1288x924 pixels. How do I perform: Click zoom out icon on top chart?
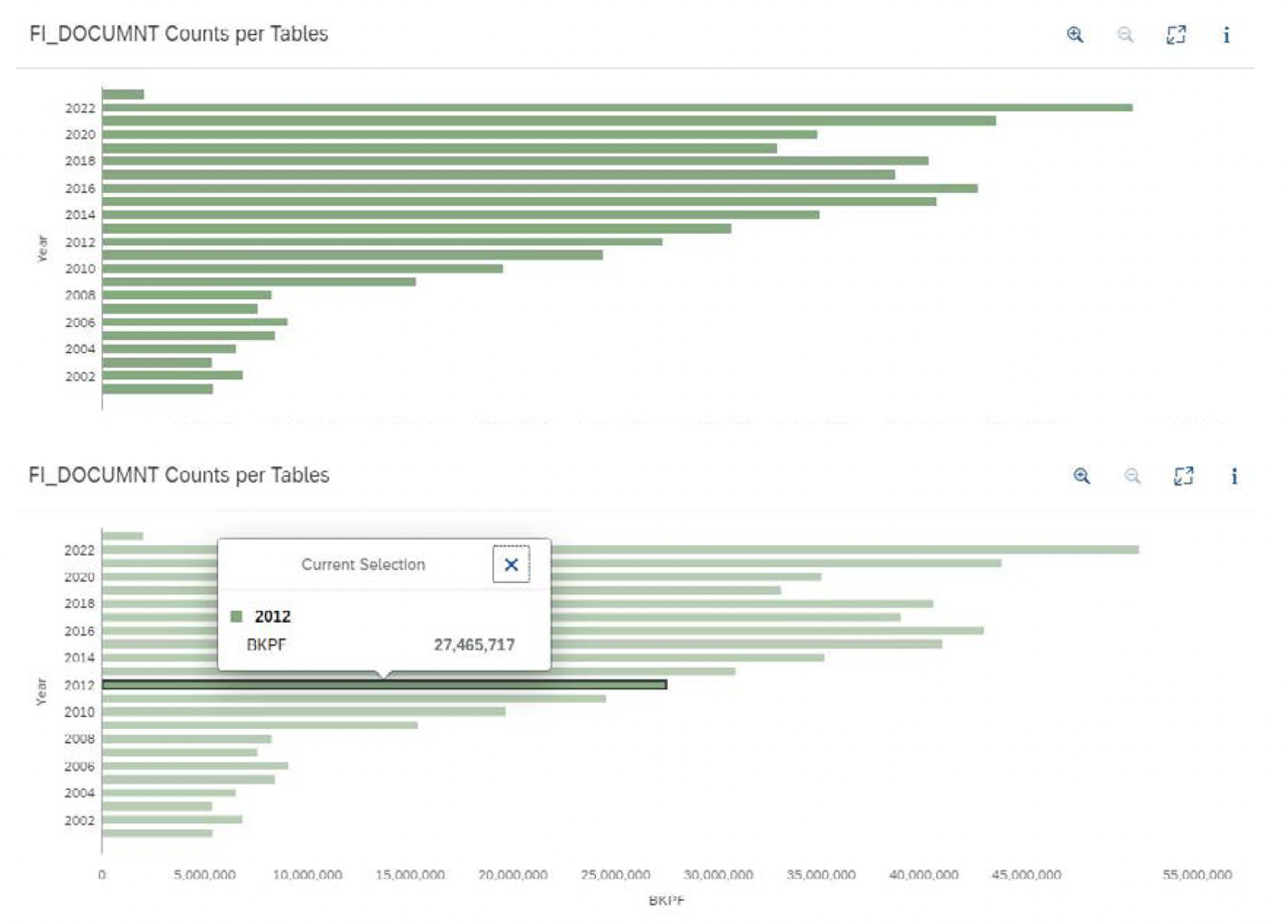pyautogui.click(x=1124, y=35)
